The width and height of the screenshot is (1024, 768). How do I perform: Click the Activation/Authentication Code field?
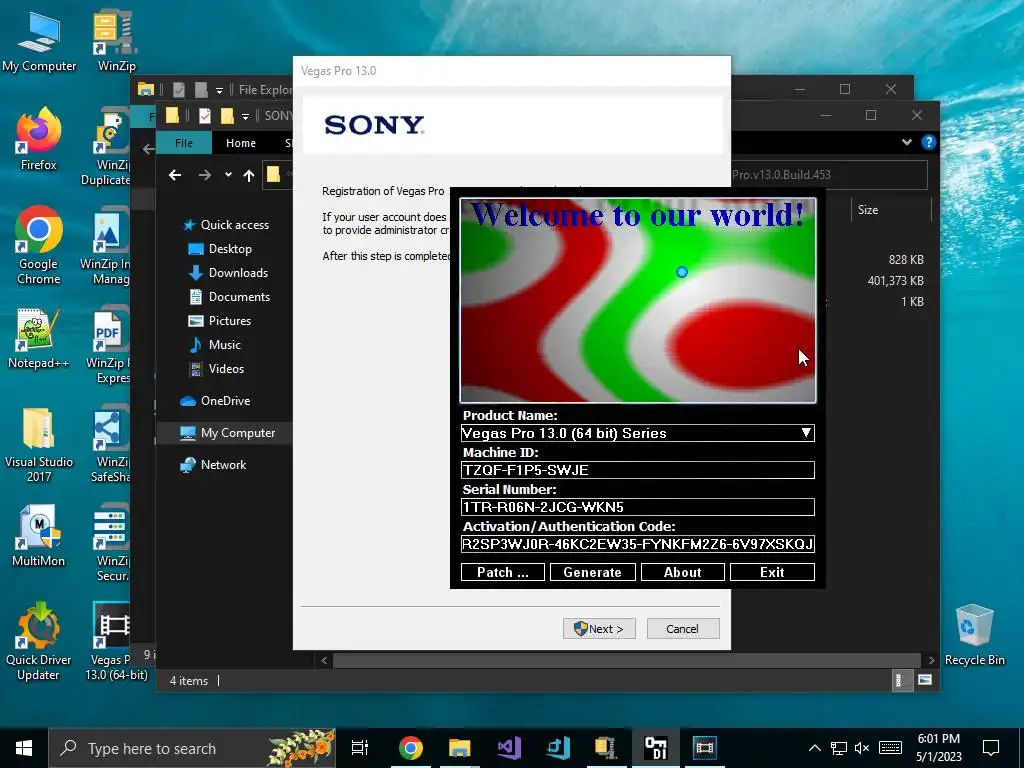[637, 544]
